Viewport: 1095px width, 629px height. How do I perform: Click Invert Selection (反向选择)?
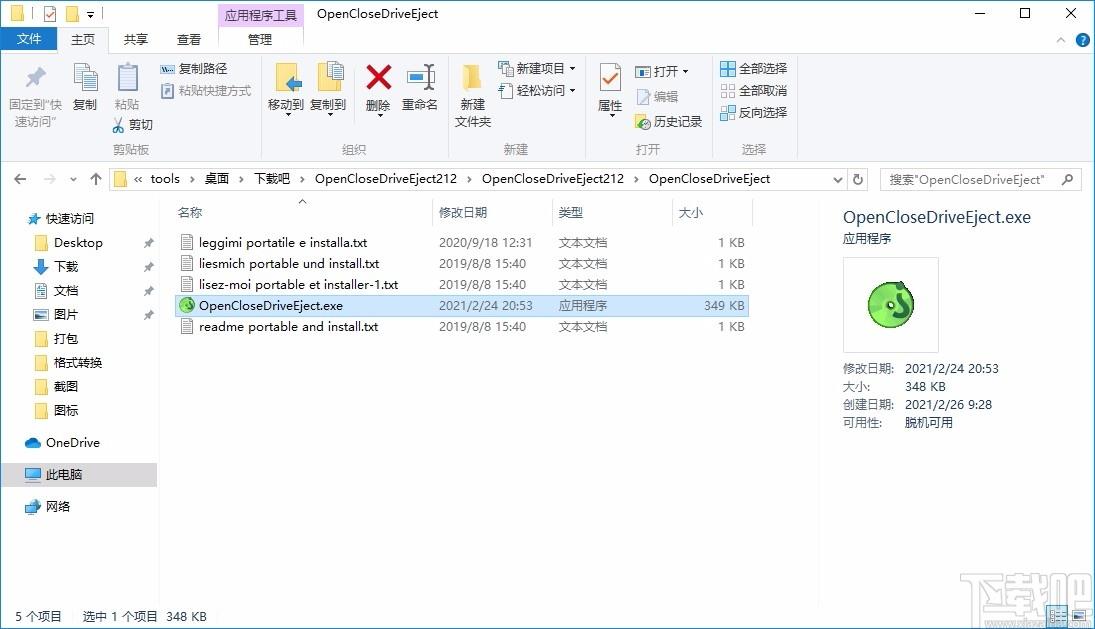coord(754,112)
